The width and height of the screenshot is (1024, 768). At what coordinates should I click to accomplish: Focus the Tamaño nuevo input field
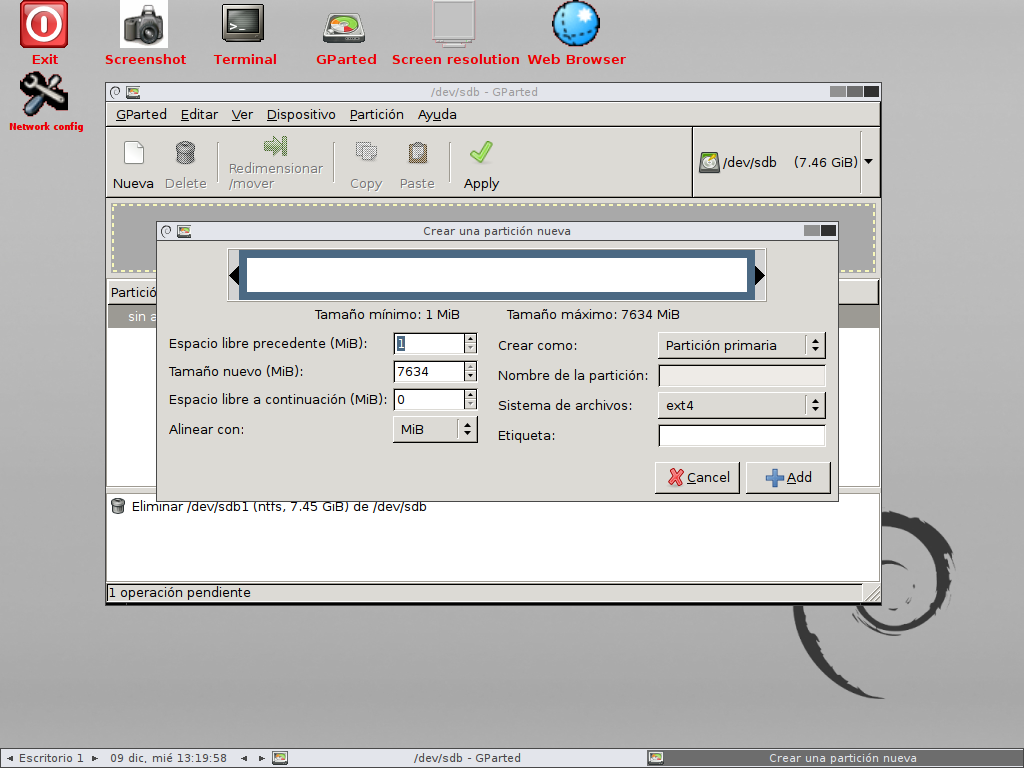pos(428,372)
